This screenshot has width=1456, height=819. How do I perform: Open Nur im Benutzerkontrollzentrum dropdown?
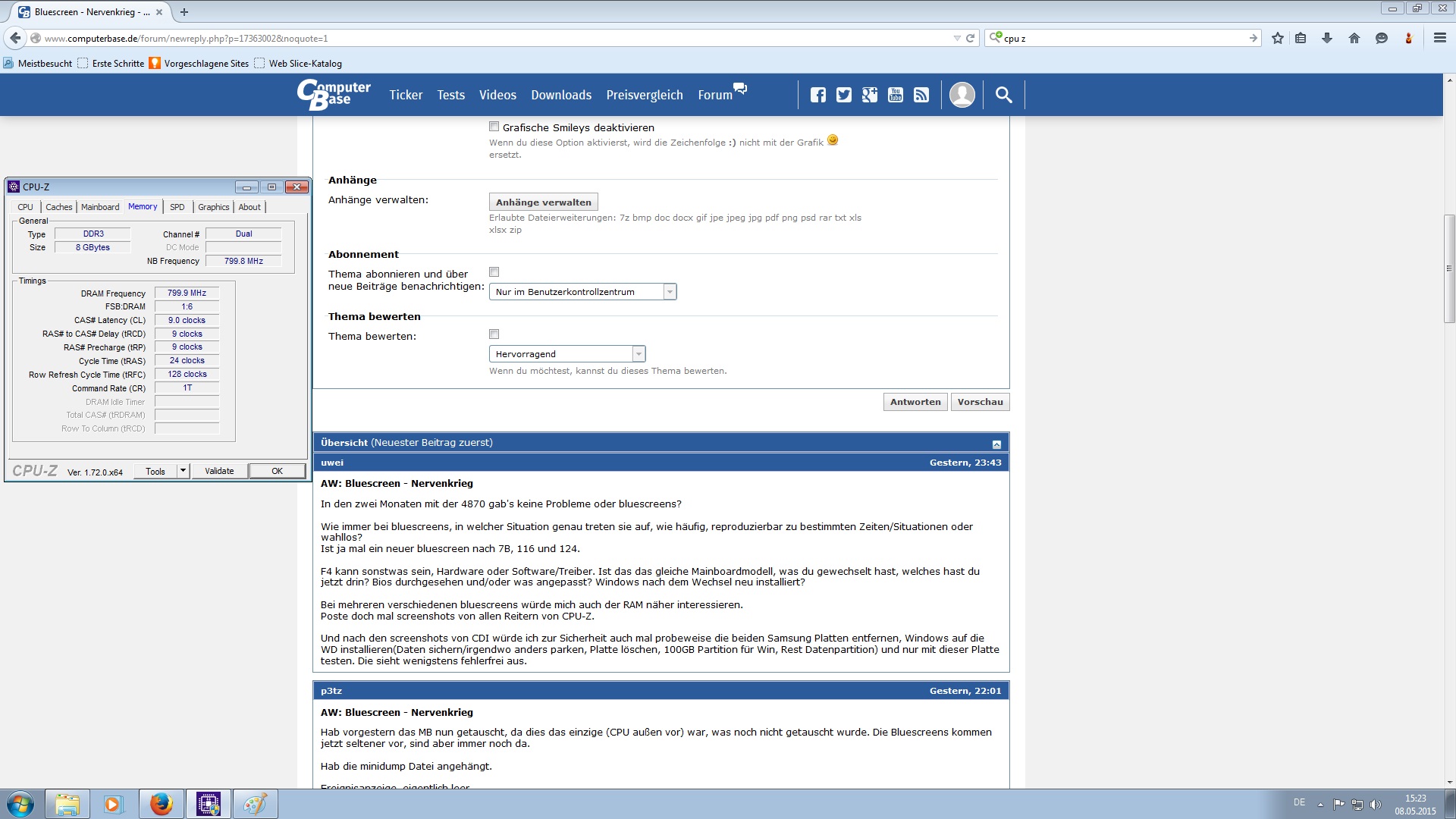pos(582,292)
